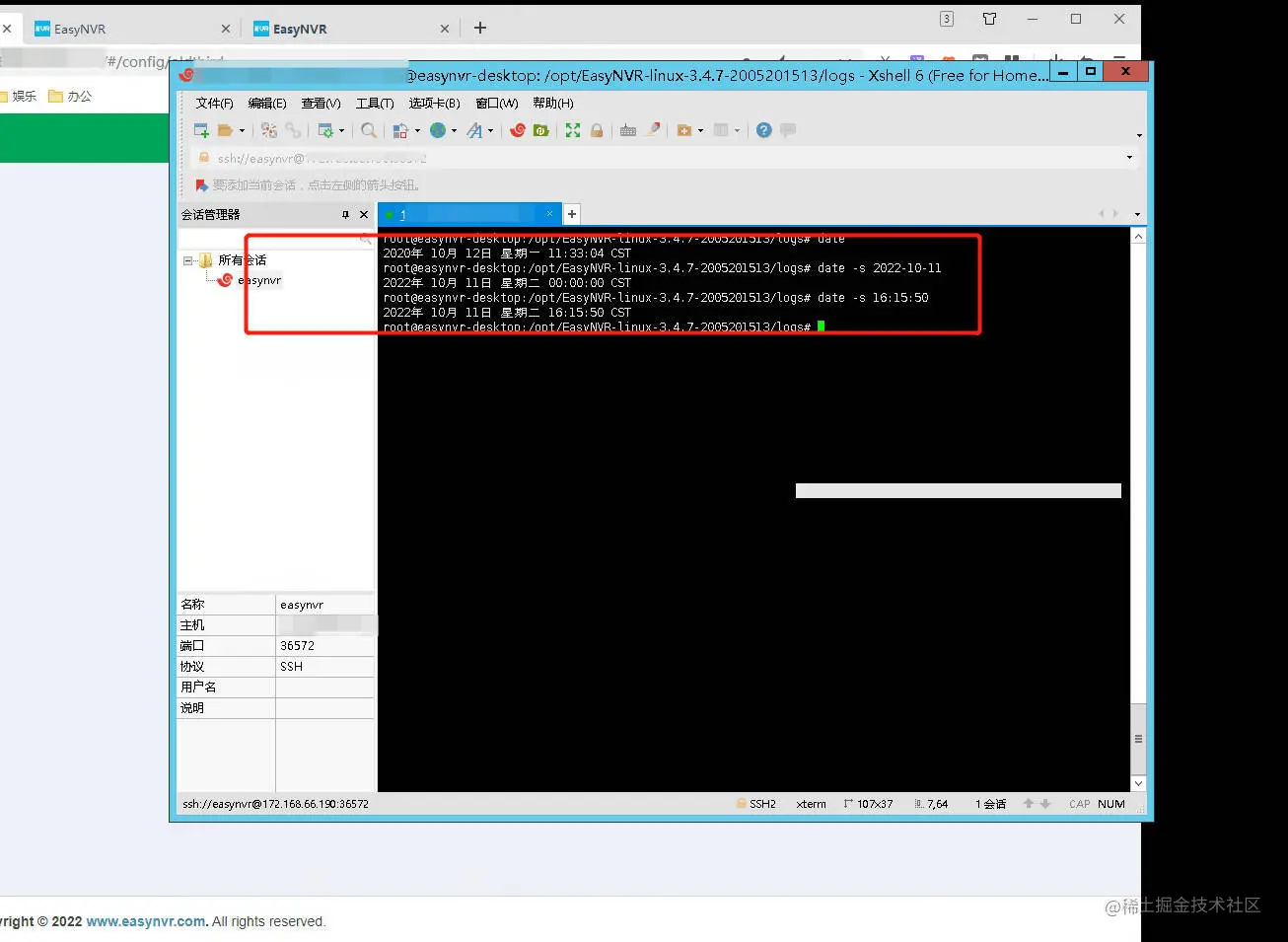Select the 所有会话 folder
Screen dimensions: 1288x942
tap(242, 260)
